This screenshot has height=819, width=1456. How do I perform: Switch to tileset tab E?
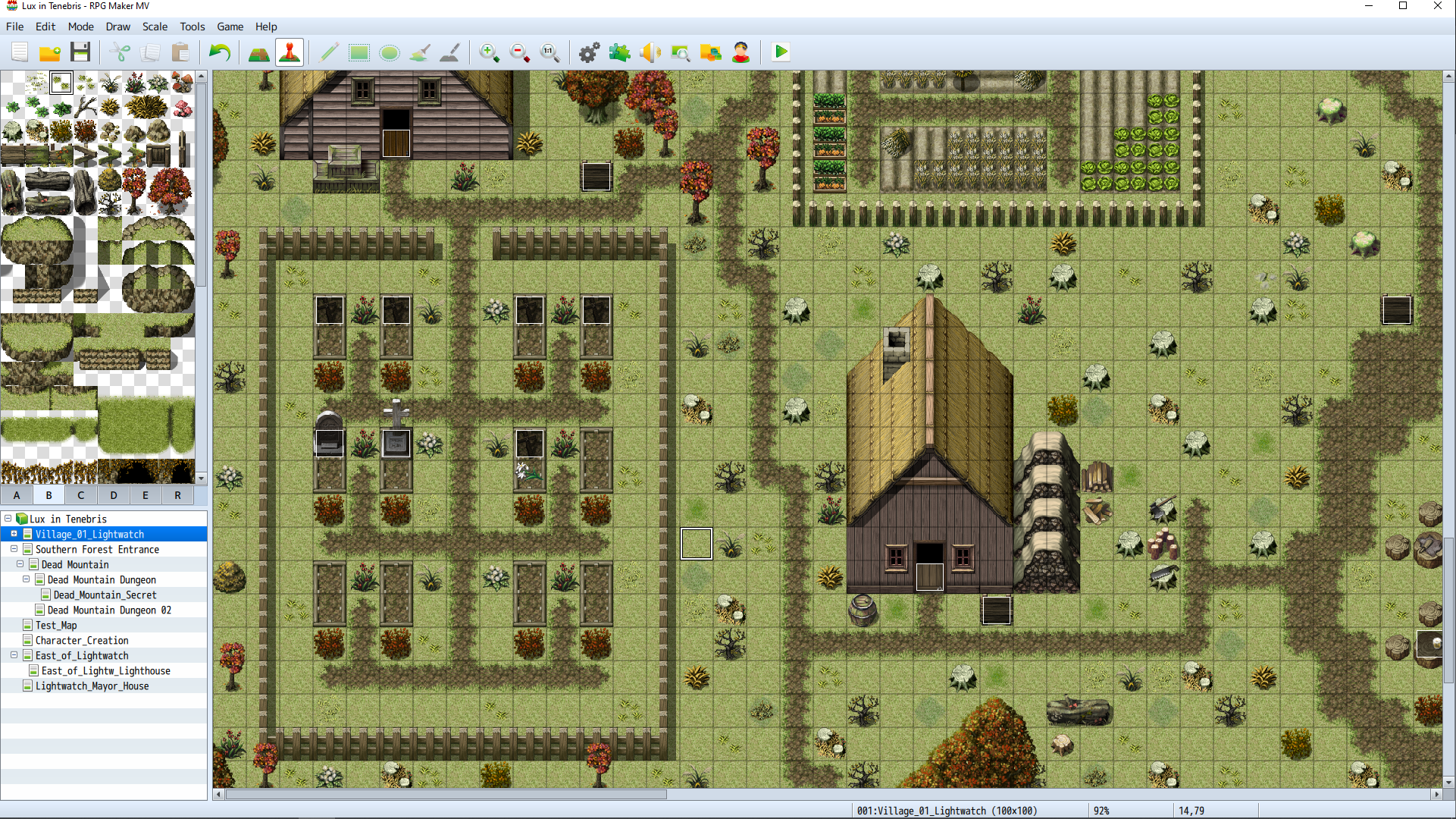146,495
